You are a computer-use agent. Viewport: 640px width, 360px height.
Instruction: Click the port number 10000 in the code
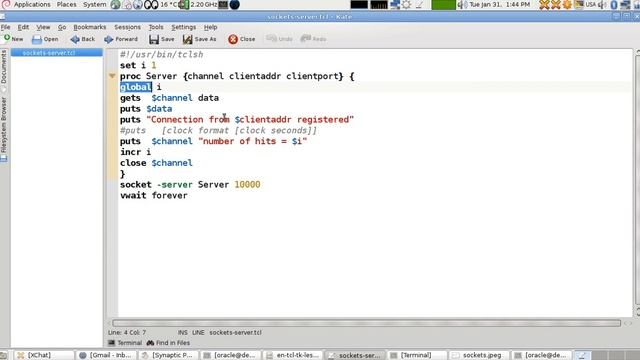tap(247, 184)
